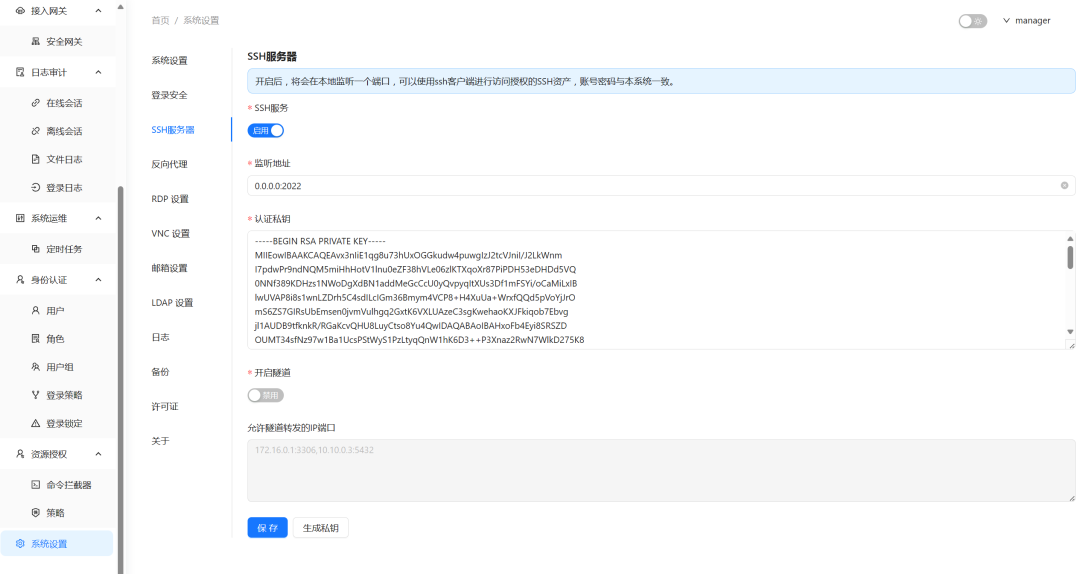Open the RDP 设置 tab

coord(170,199)
